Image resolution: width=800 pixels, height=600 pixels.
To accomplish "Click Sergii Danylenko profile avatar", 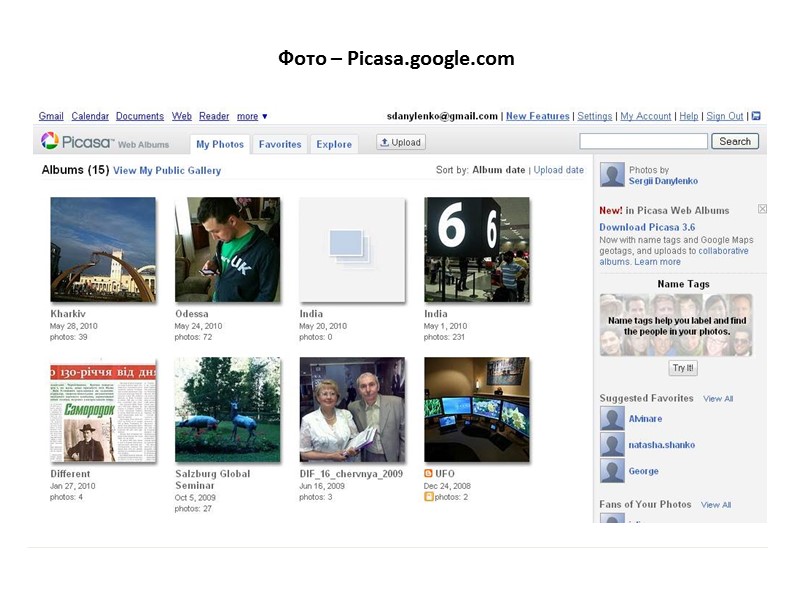I will coord(612,175).
